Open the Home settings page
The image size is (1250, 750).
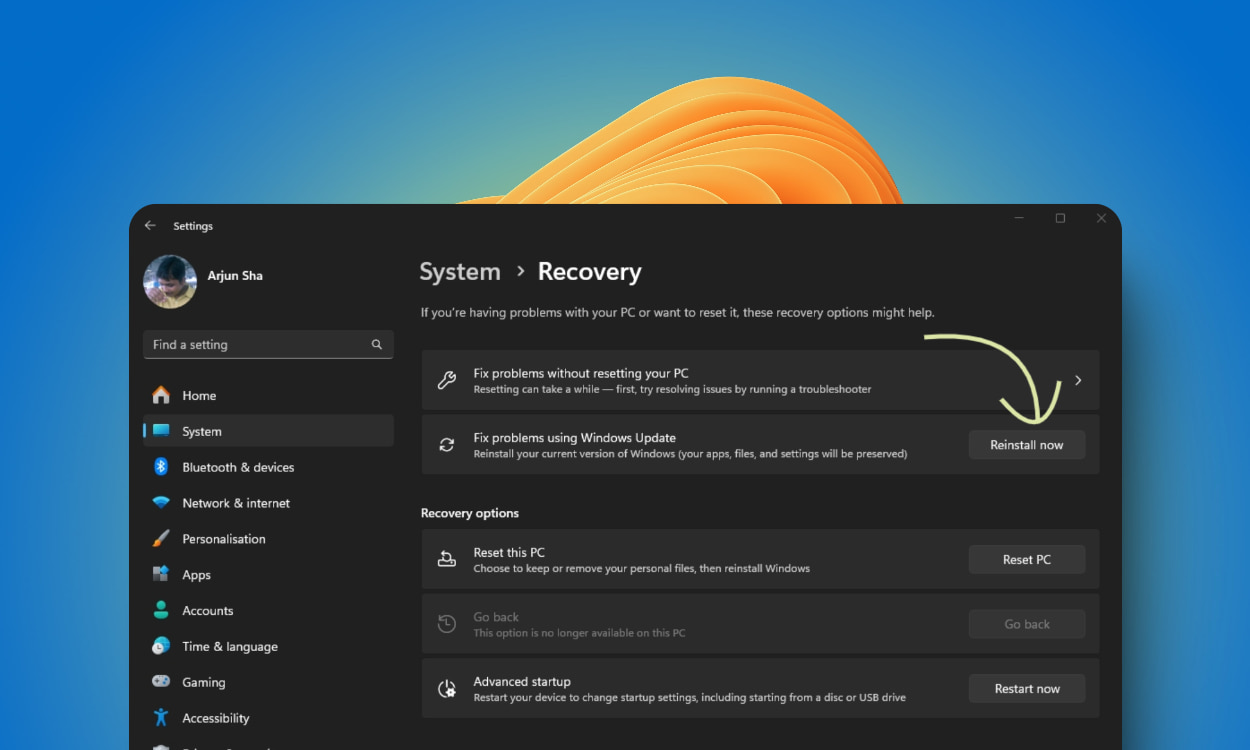(268, 395)
